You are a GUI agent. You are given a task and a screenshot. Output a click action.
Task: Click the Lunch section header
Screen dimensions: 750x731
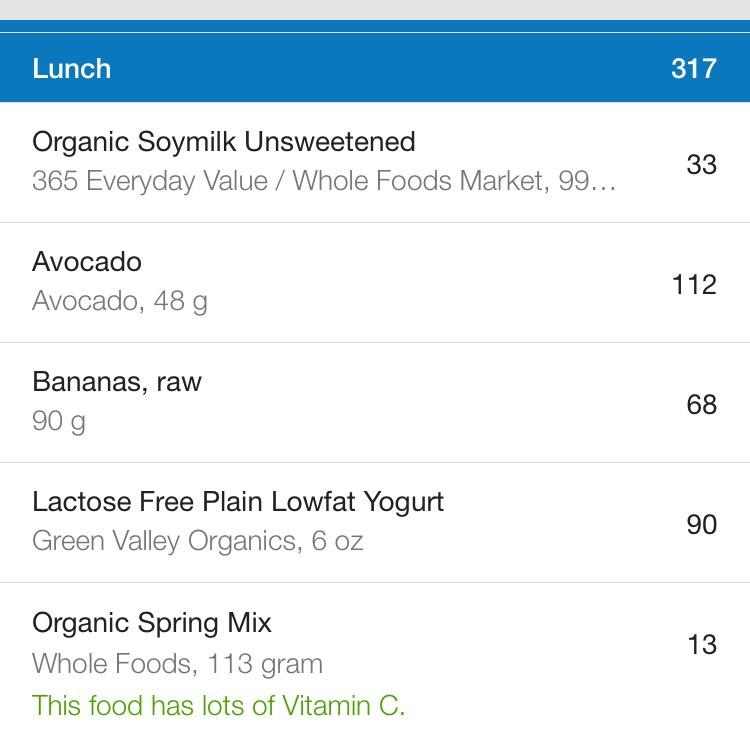72,69
